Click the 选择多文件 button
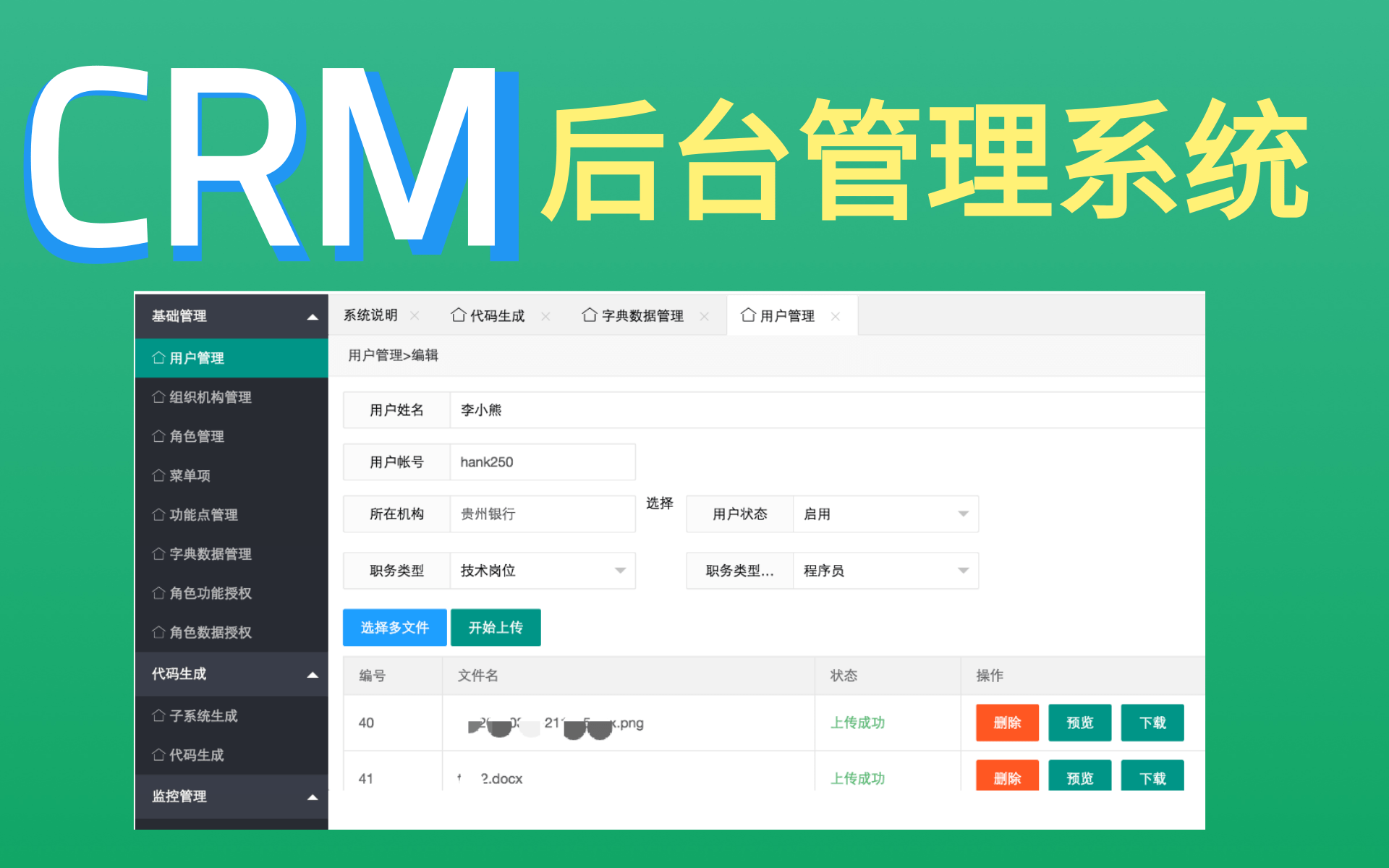Viewport: 1389px width, 868px height. pos(394,627)
